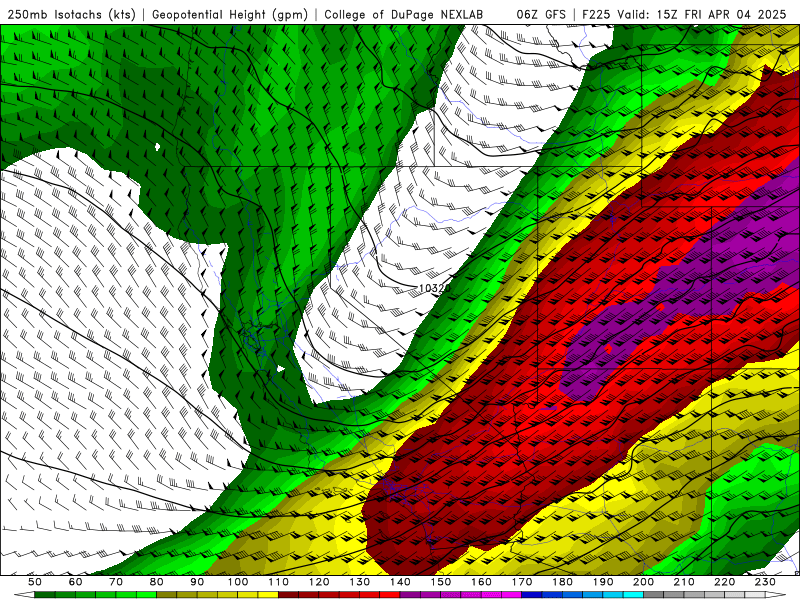
Task: Click the '100' value on the colorbar scale
Action: (x=238, y=582)
